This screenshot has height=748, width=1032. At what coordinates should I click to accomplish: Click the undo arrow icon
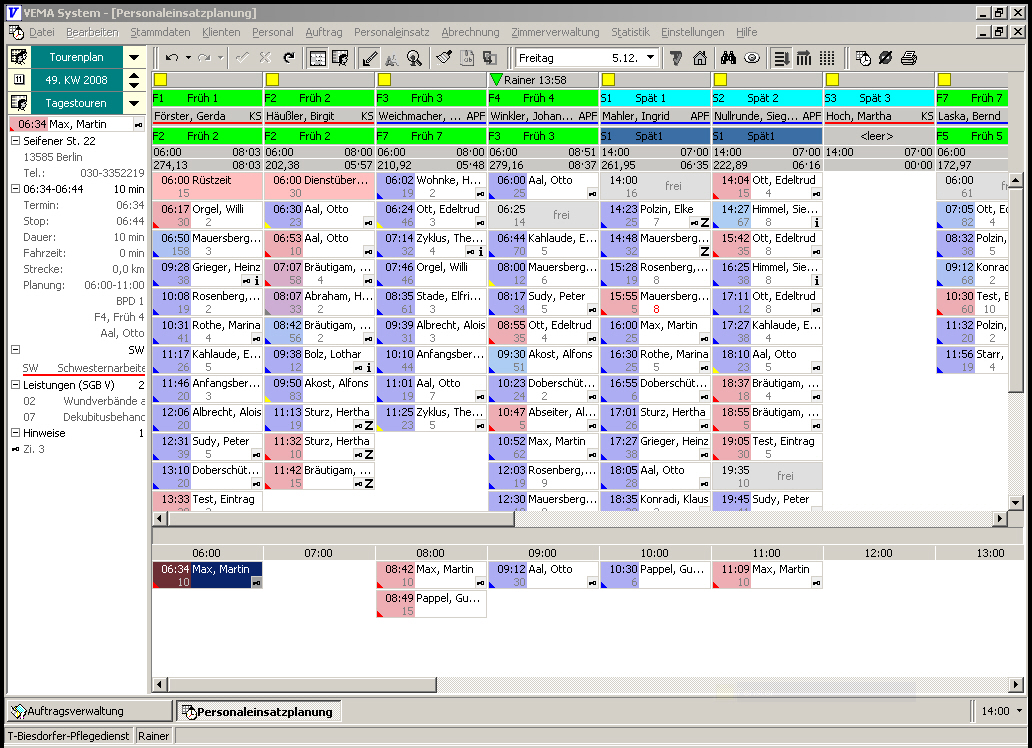tap(172, 58)
